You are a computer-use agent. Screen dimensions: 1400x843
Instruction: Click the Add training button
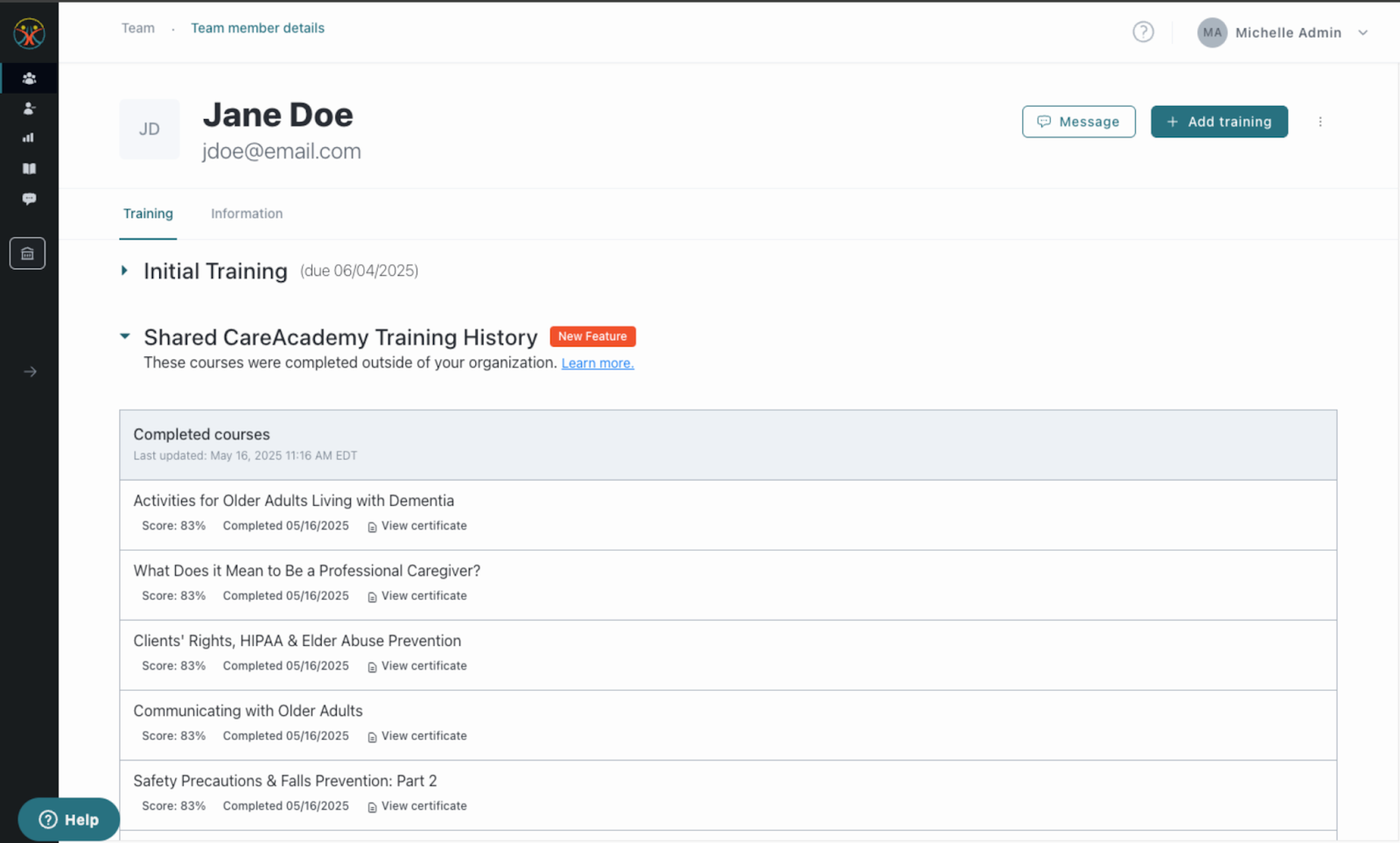[1219, 122]
